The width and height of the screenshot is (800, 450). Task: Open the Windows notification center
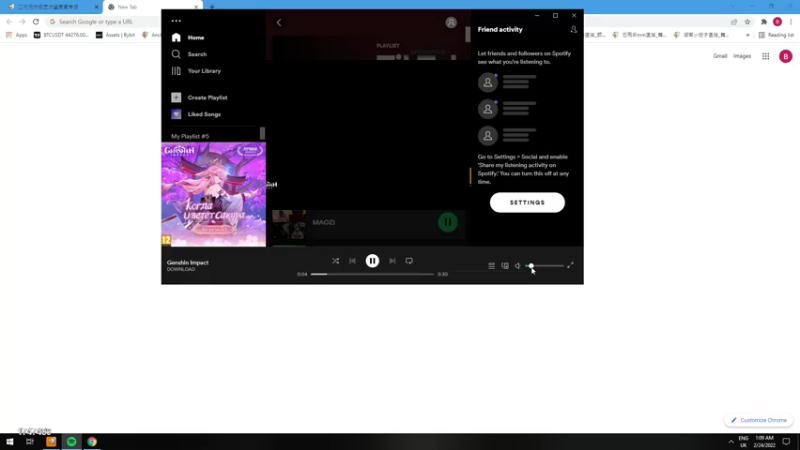click(x=786, y=442)
